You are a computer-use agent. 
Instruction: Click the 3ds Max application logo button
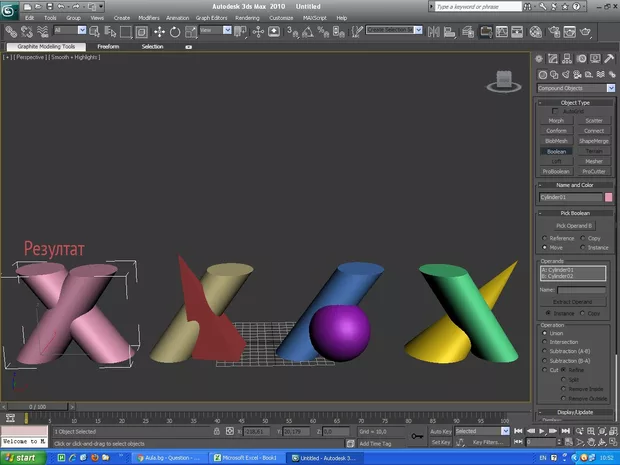[11, 11]
